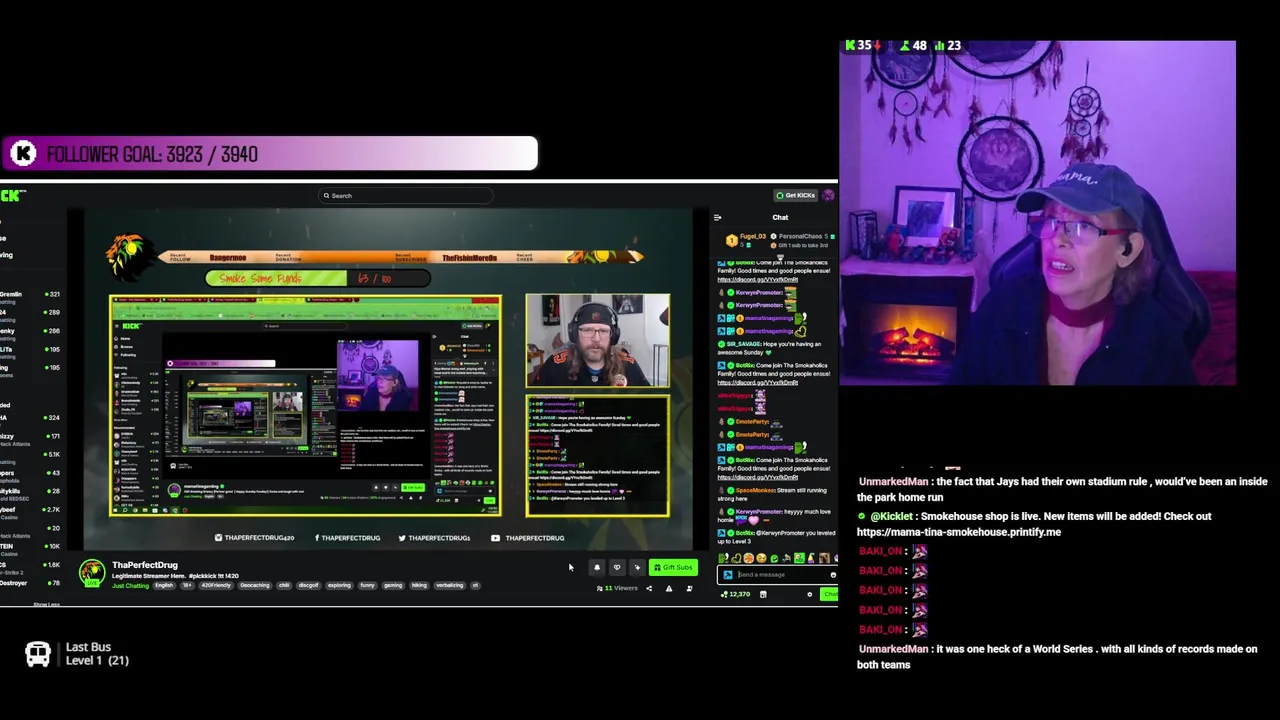This screenshot has height=720, width=1280.
Task: Select the Geocaching tag
Action: coord(254,586)
